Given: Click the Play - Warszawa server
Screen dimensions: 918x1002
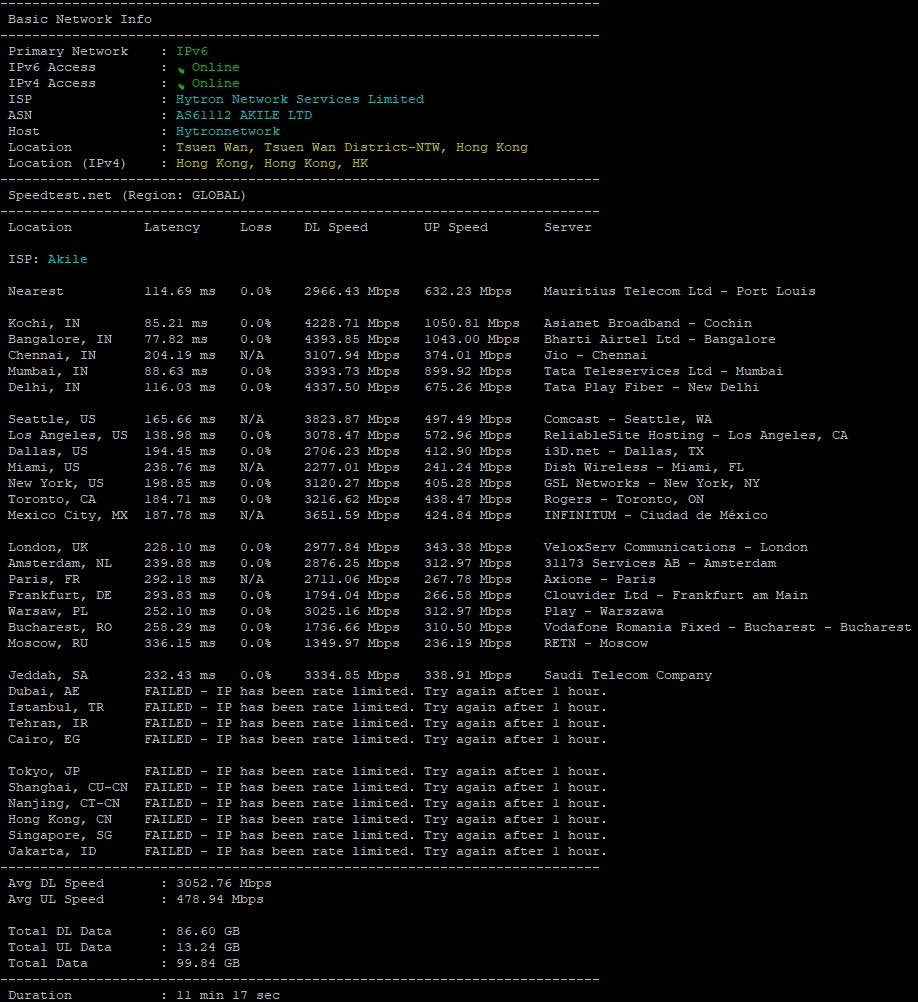Looking at the screenshot, I should point(604,610).
